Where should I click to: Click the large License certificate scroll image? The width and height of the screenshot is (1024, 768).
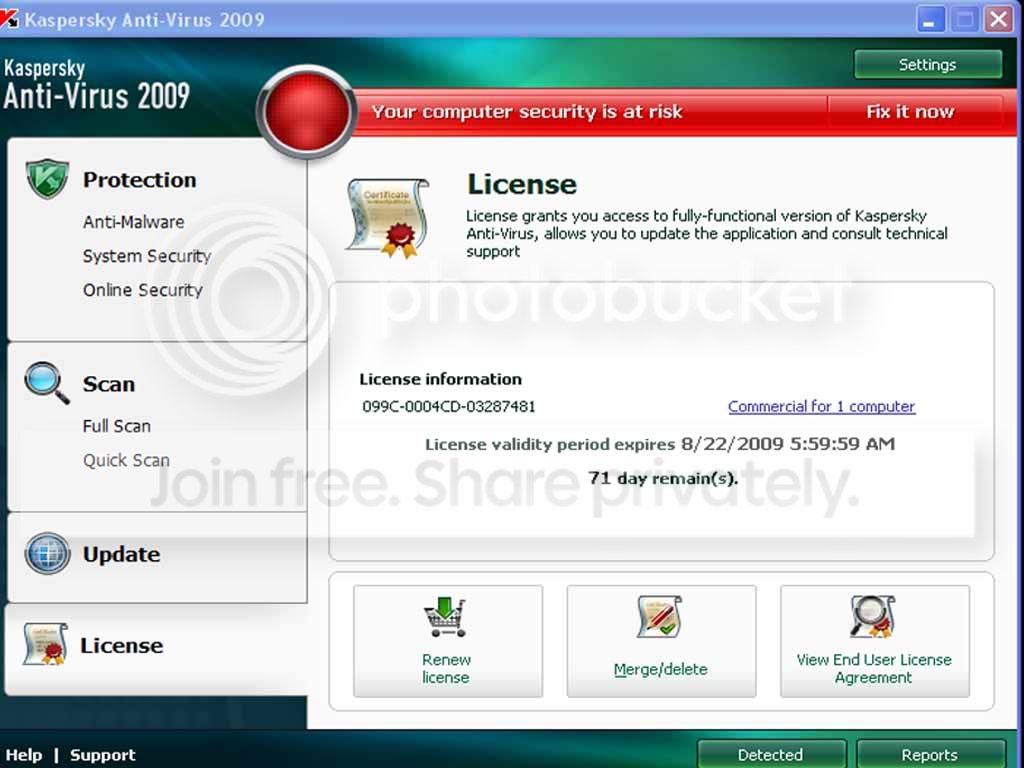point(388,217)
